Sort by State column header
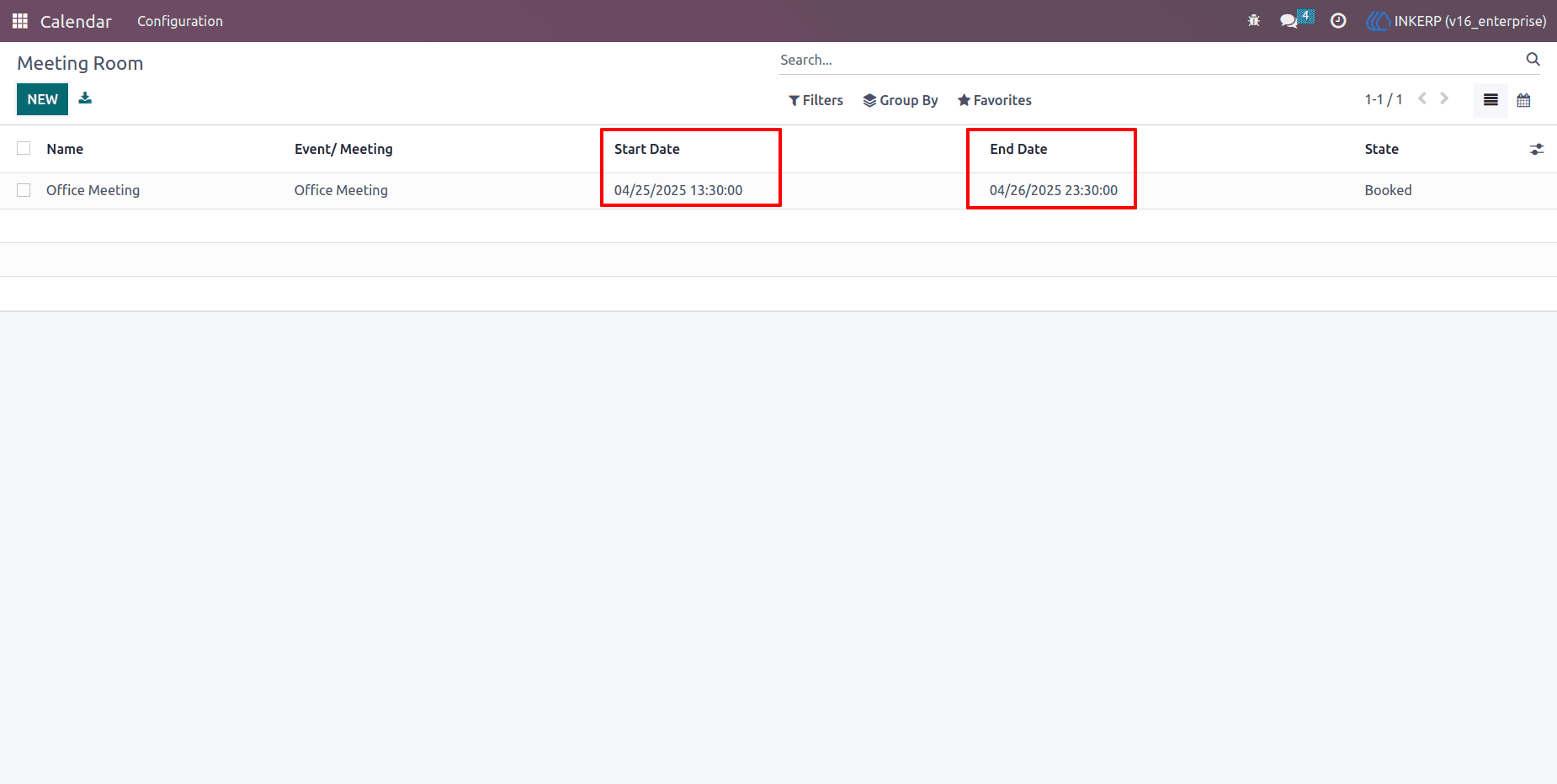The height and width of the screenshot is (784, 1557). 1381,149
